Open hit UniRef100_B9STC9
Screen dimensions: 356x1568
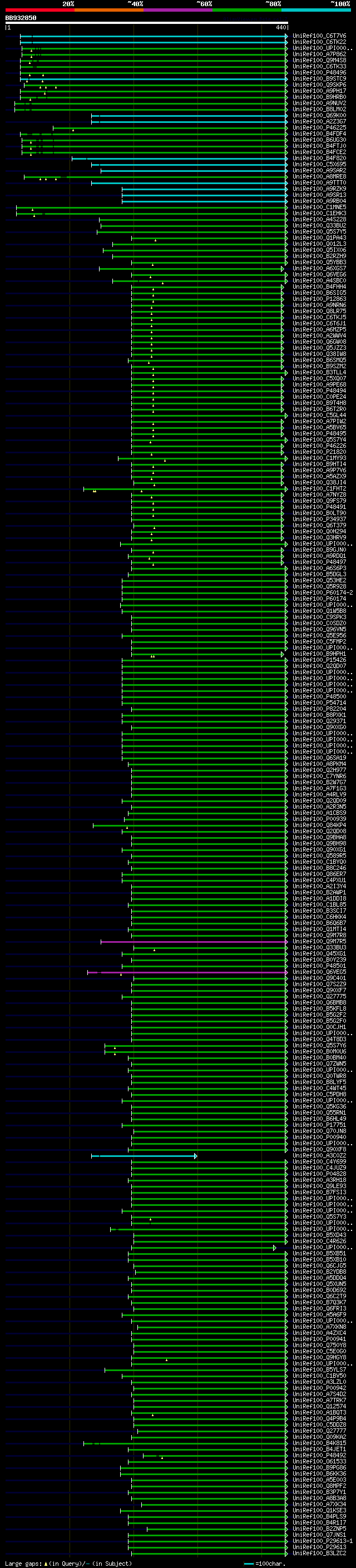point(319,78)
